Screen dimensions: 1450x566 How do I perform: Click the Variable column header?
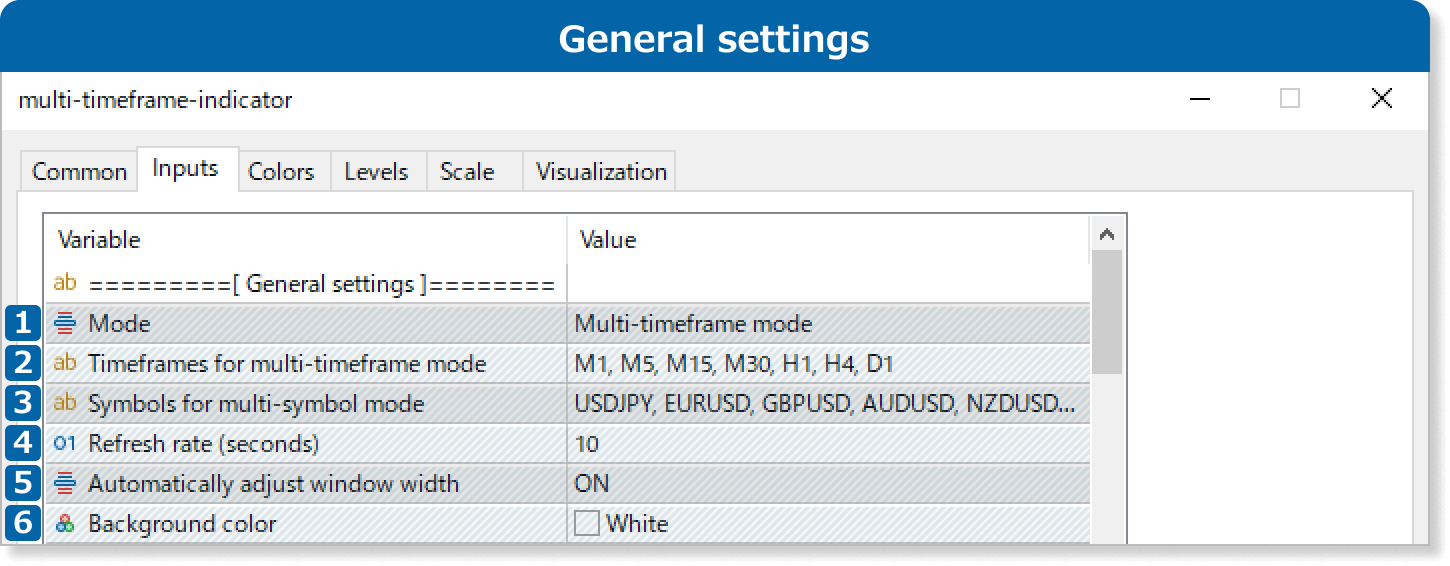[306, 240]
